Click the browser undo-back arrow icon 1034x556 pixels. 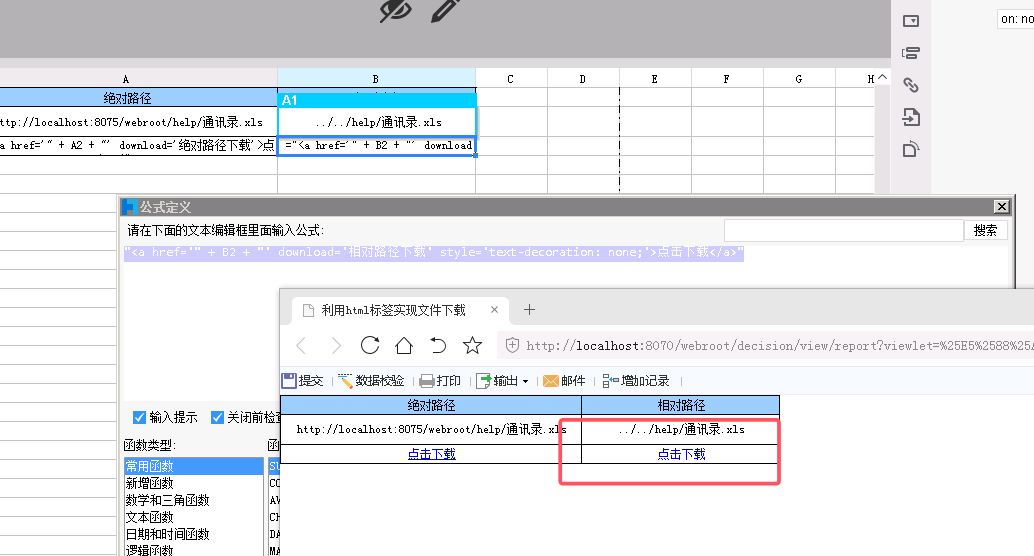438,345
